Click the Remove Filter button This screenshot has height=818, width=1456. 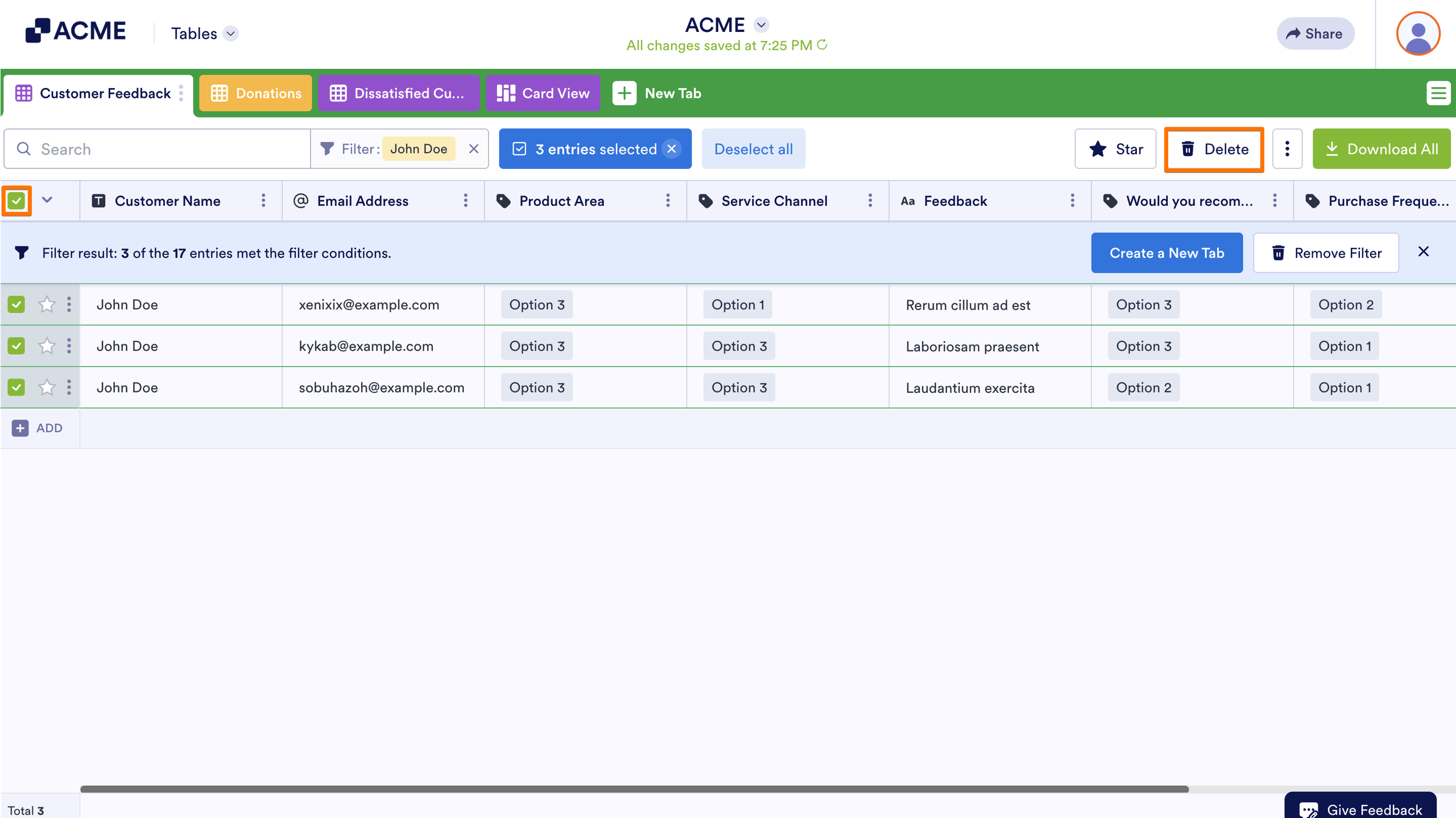[1326, 253]
